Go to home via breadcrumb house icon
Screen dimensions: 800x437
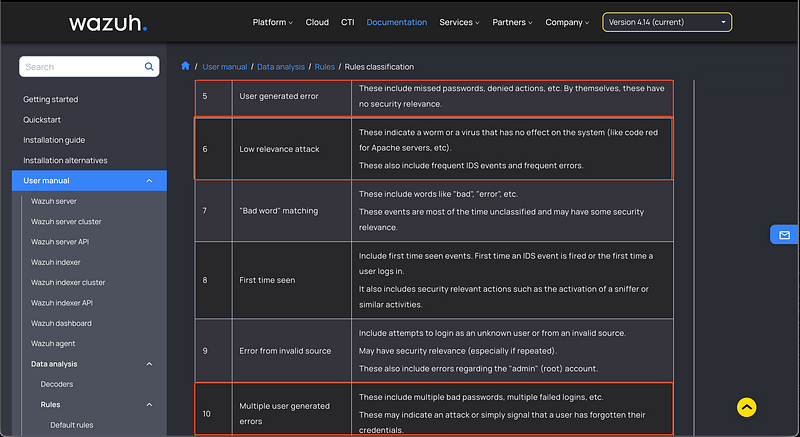185,66
